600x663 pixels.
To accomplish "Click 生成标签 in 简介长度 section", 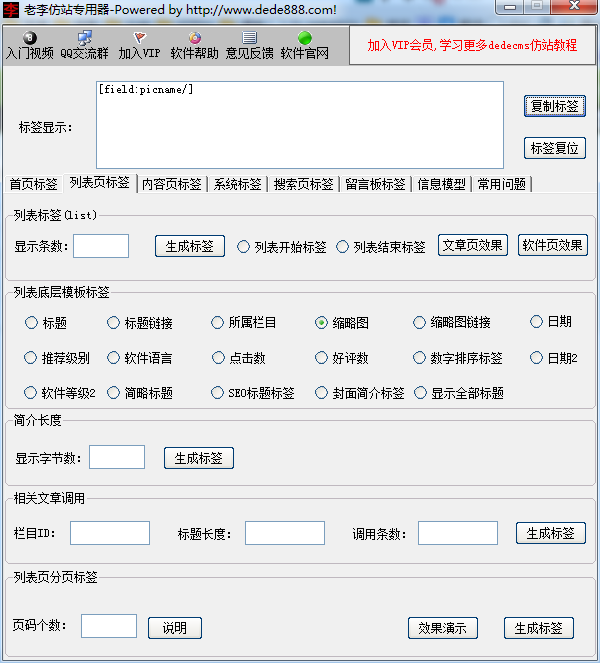I will point(199,458).
